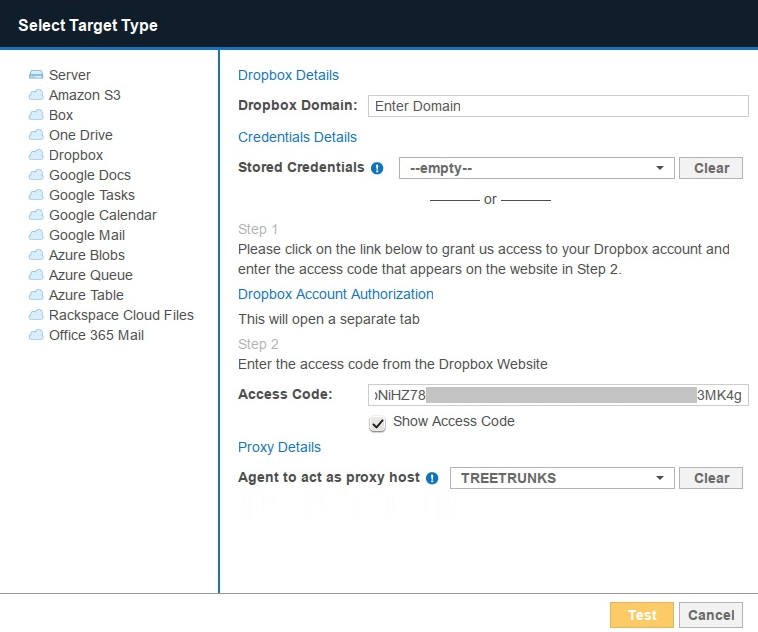Viewport: 758px width, 632px height.
Task: Expand the TREETRUNKS proxy agent dropdown
Action: (561, 478)
